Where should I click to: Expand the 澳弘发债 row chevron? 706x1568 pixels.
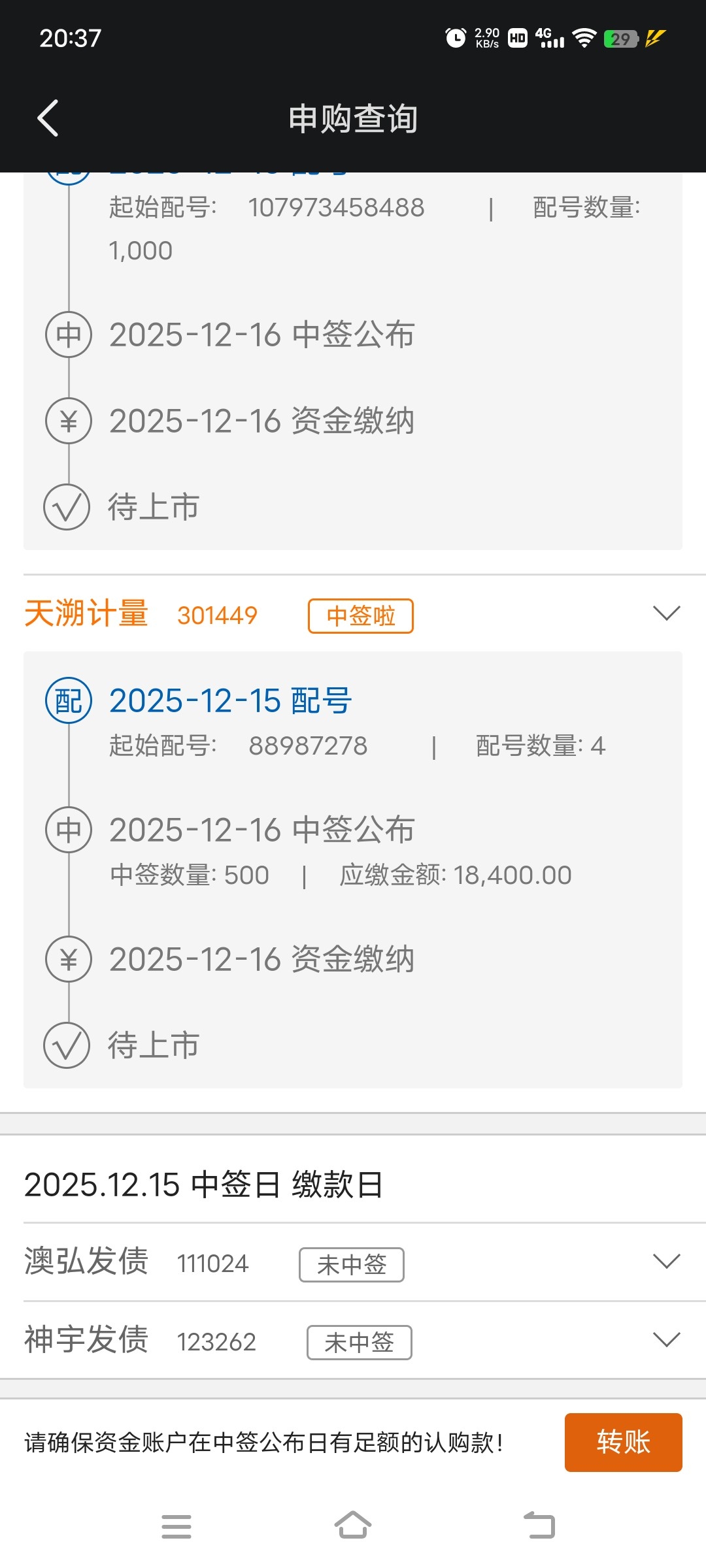pos(667,1261)
